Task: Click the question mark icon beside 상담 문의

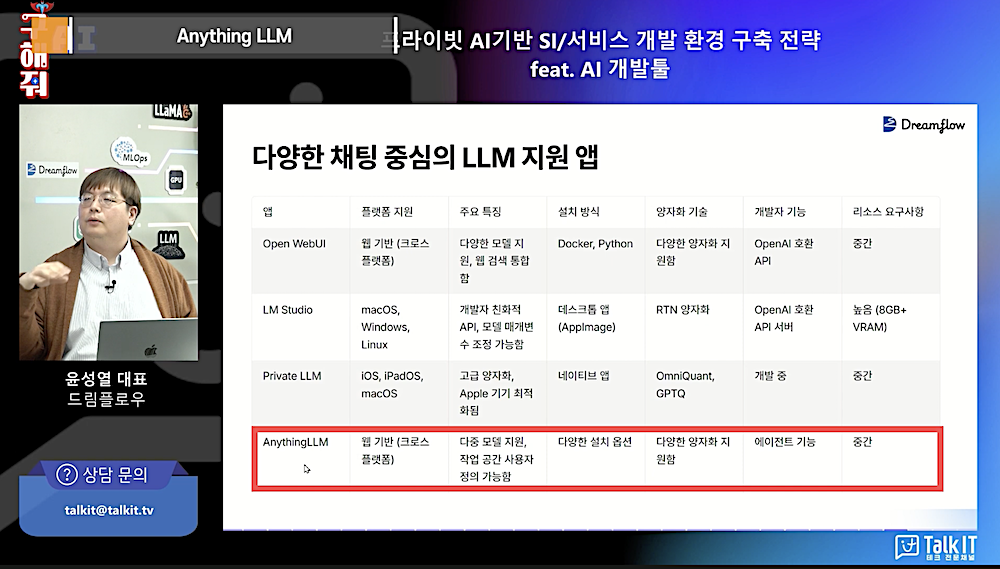Action: click(x=66, y=475)
